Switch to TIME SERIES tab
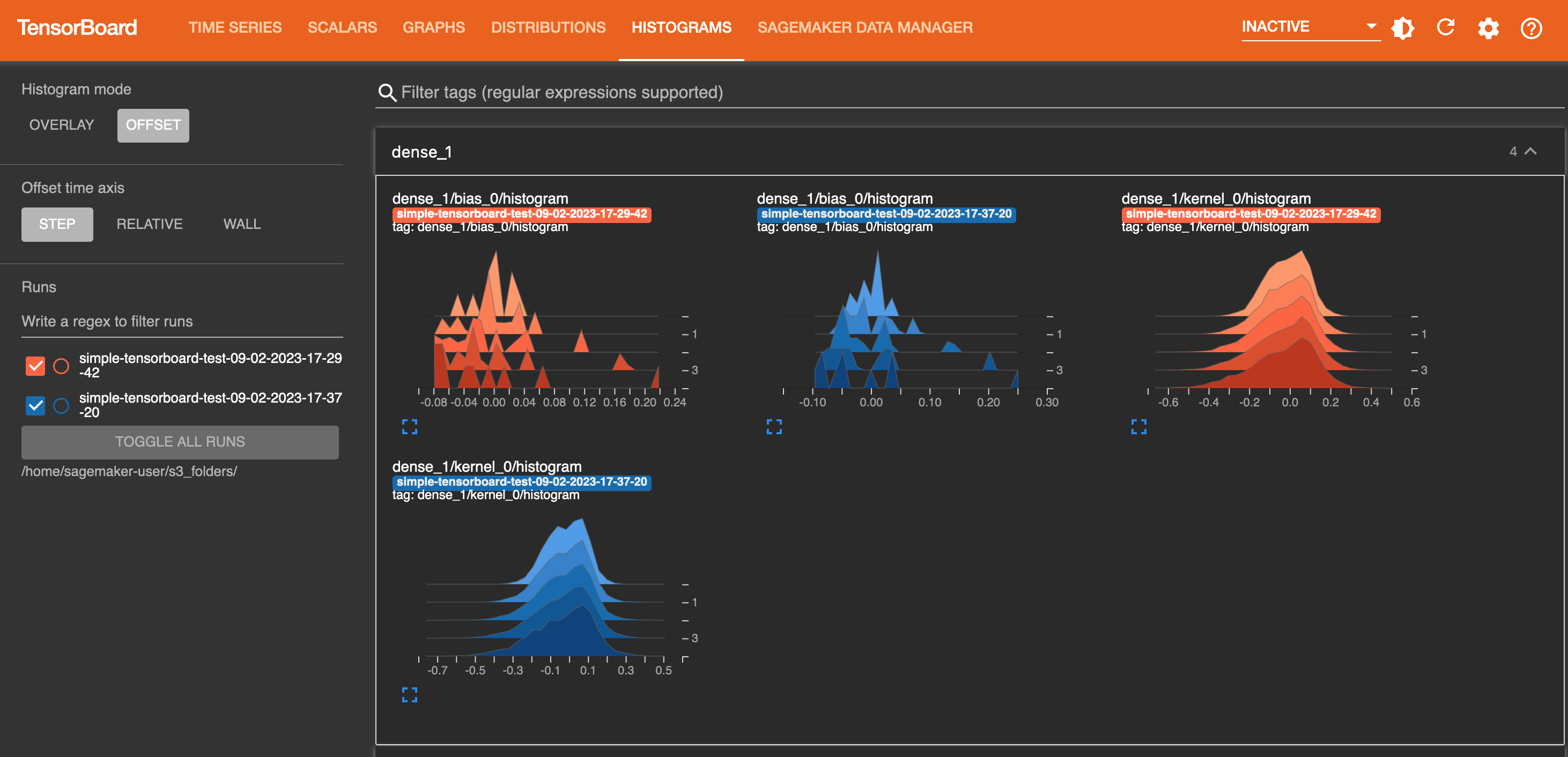1568x757 pixels. pyautogui.click(x=235, y=27)
